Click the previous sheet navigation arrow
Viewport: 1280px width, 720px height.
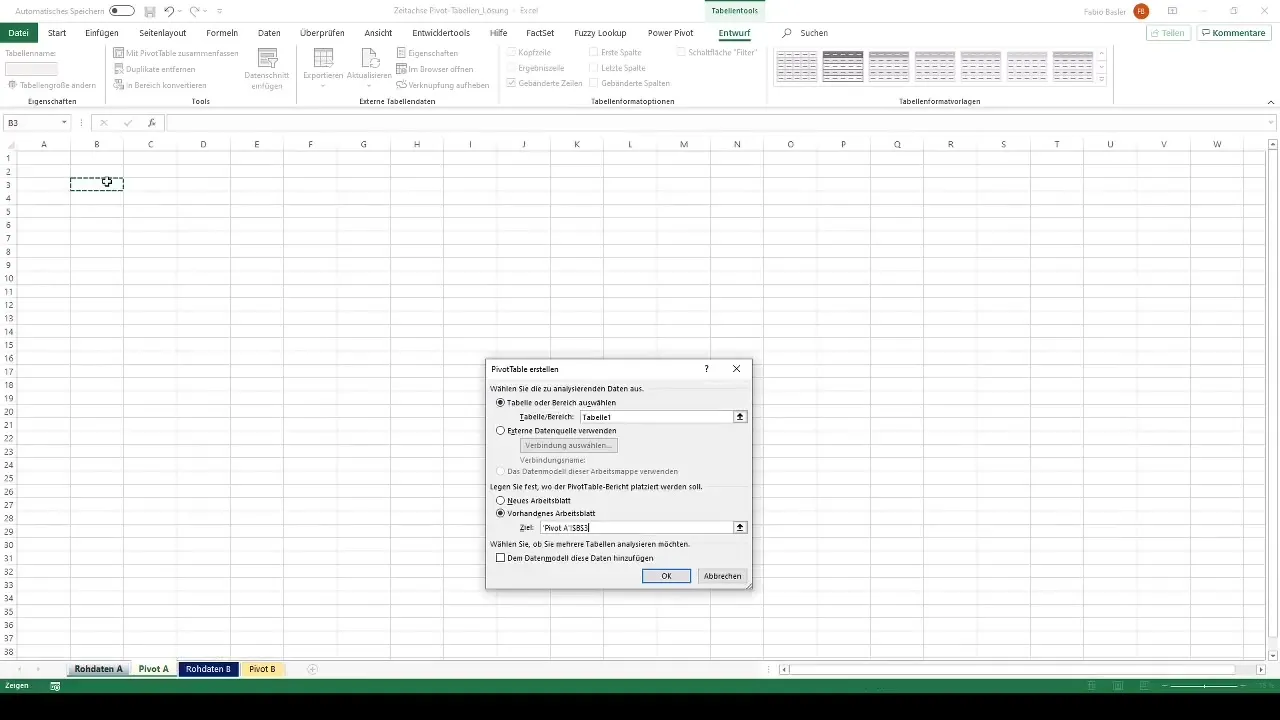coord(19,669)
